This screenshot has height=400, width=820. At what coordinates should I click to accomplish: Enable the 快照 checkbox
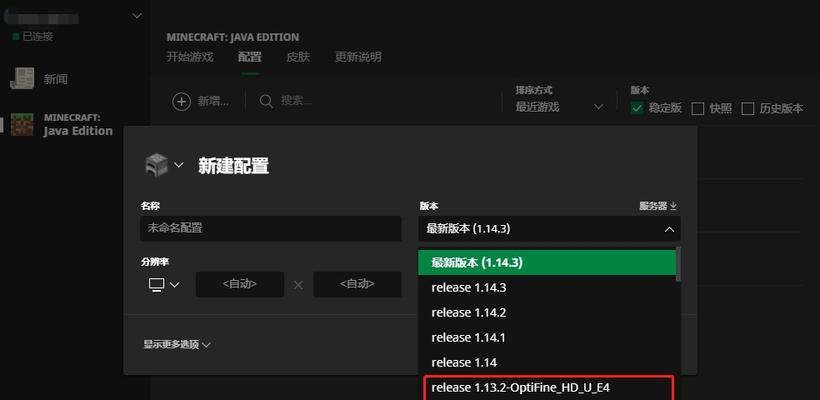coord(697,109)
